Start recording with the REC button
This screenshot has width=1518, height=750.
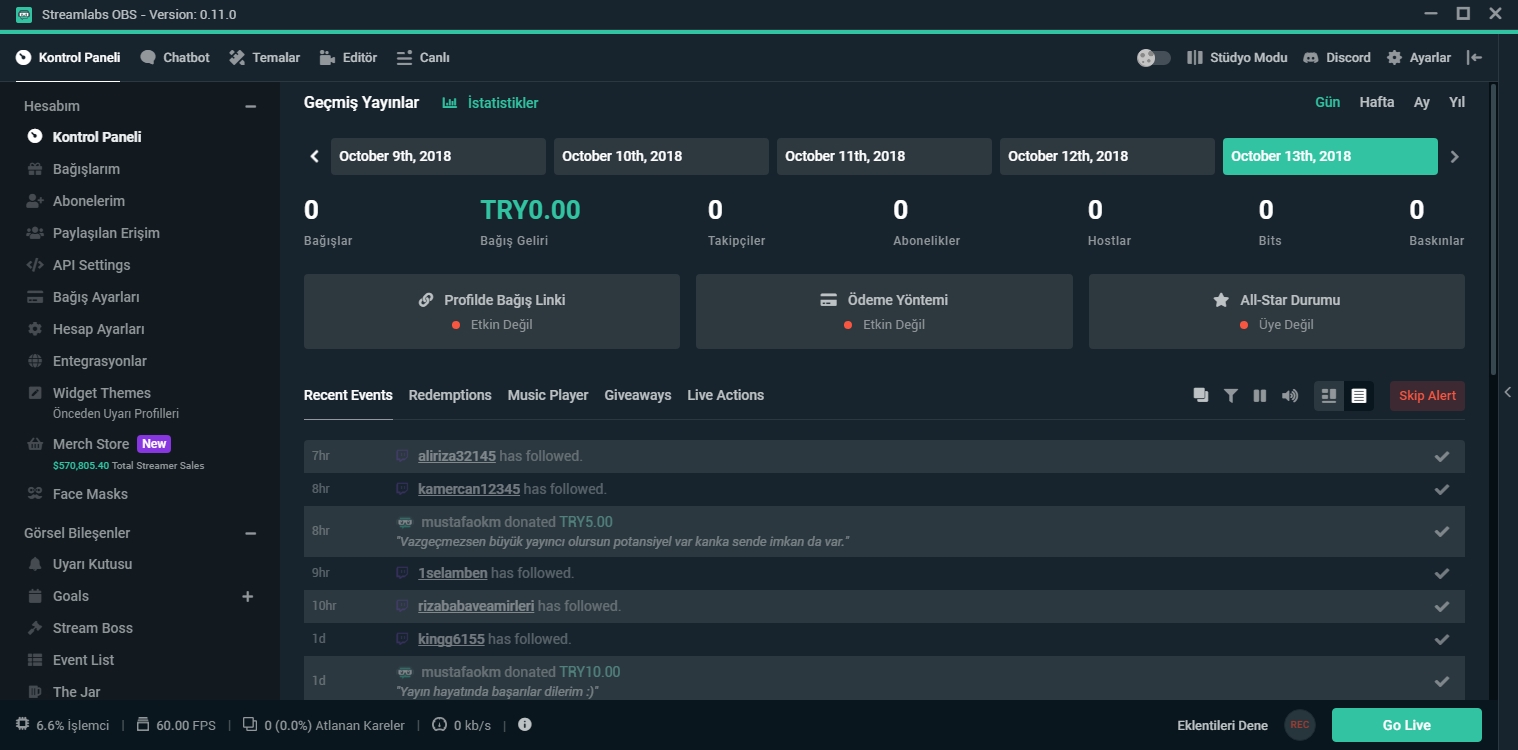[x=1300, y=725]
